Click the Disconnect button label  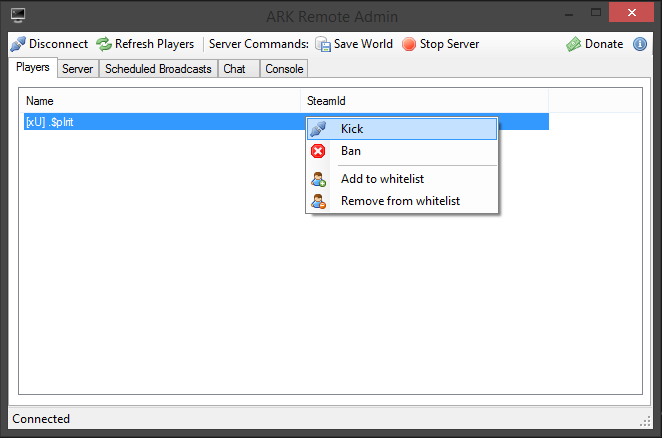58,44
